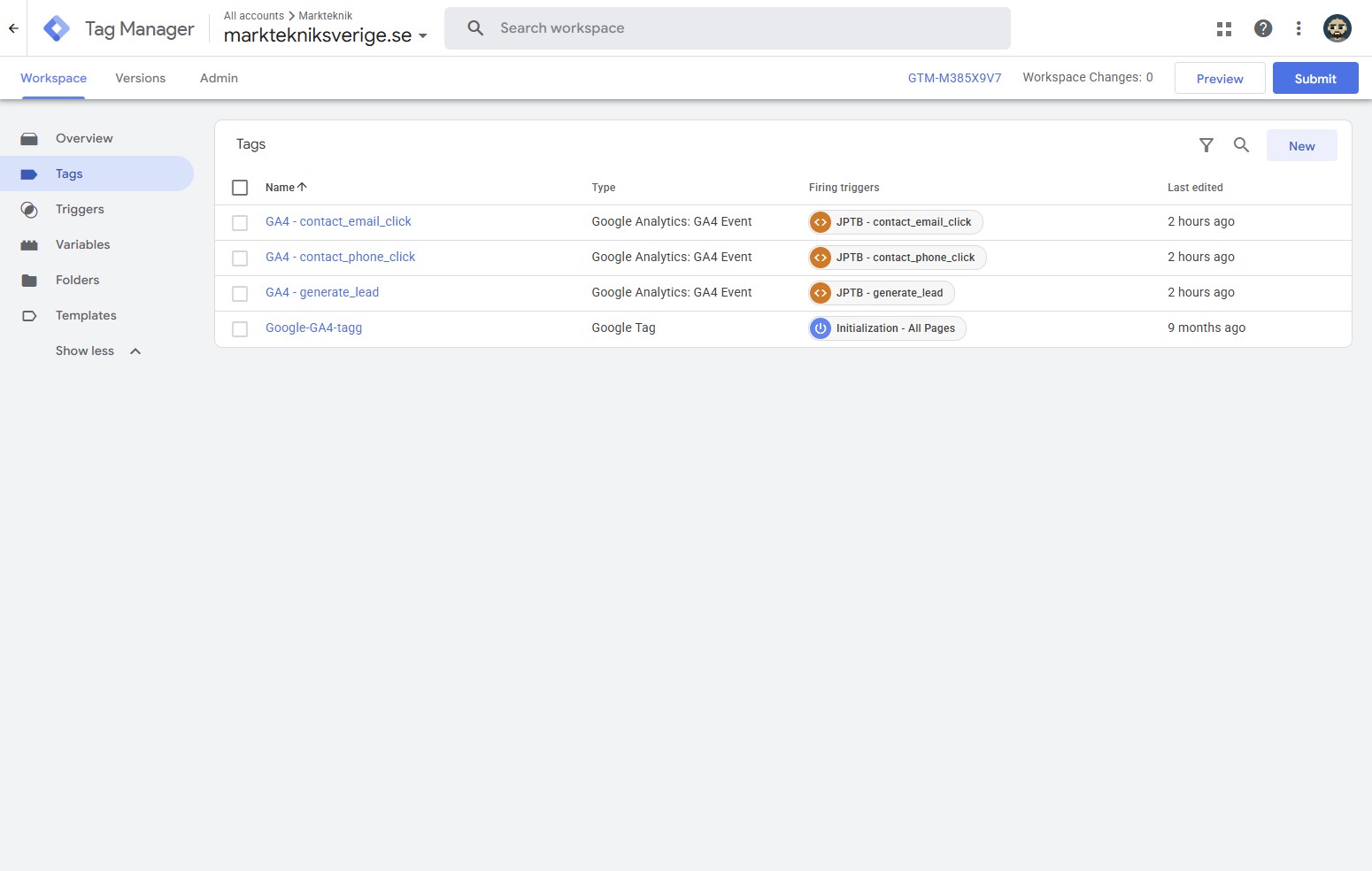Click the Last edited column header
The image size is (1372, 871).
tap(1195, 188)
